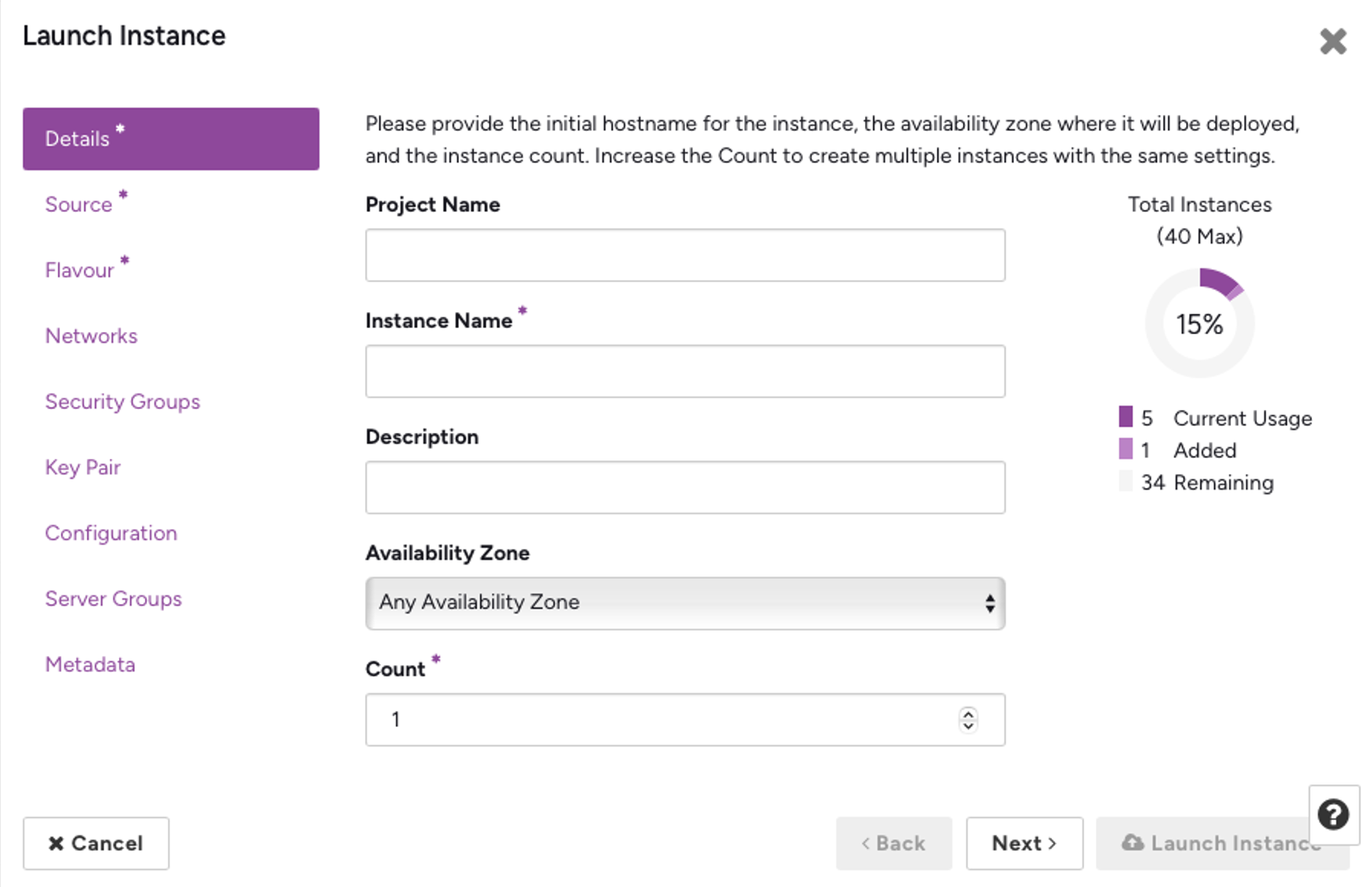The height and width of the screenshot is (887, 1372).
Task: Click the Cancel button
Action: click(x=96, y=844)
